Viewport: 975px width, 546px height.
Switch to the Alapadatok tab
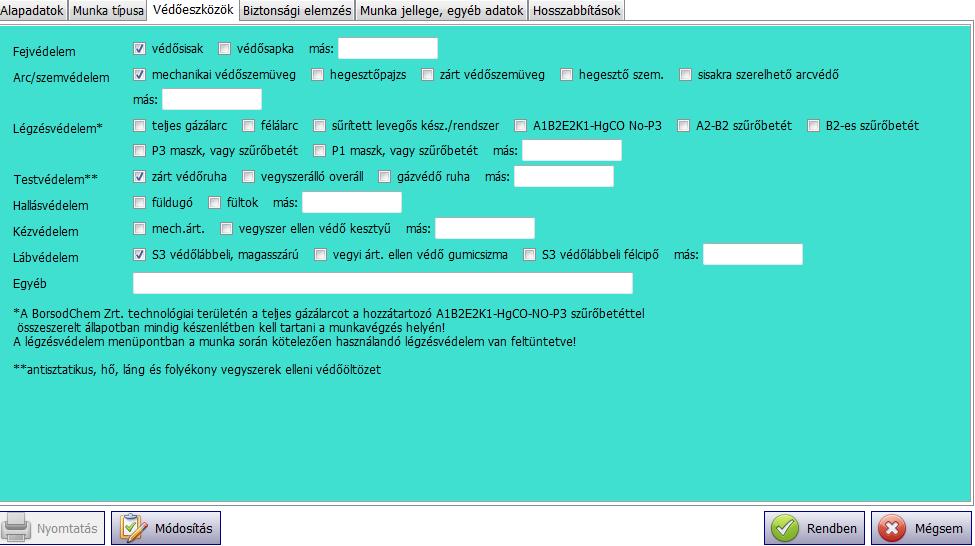pyautogui.click(x=32, y=11)
